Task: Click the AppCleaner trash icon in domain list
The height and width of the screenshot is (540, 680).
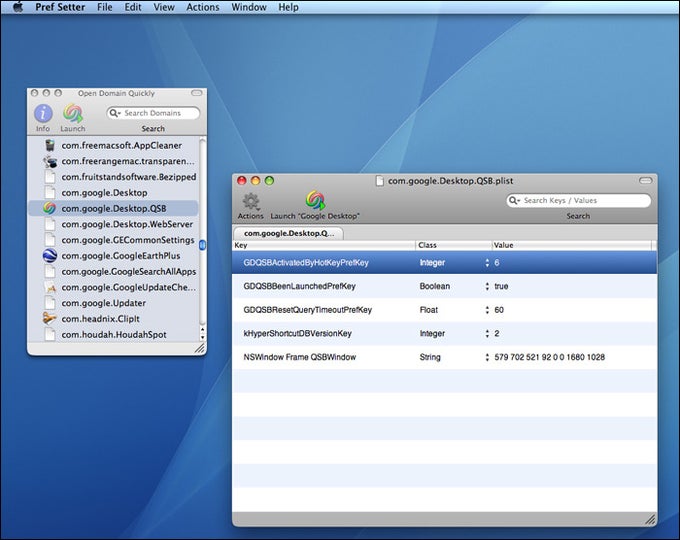Action: point(50,145)
